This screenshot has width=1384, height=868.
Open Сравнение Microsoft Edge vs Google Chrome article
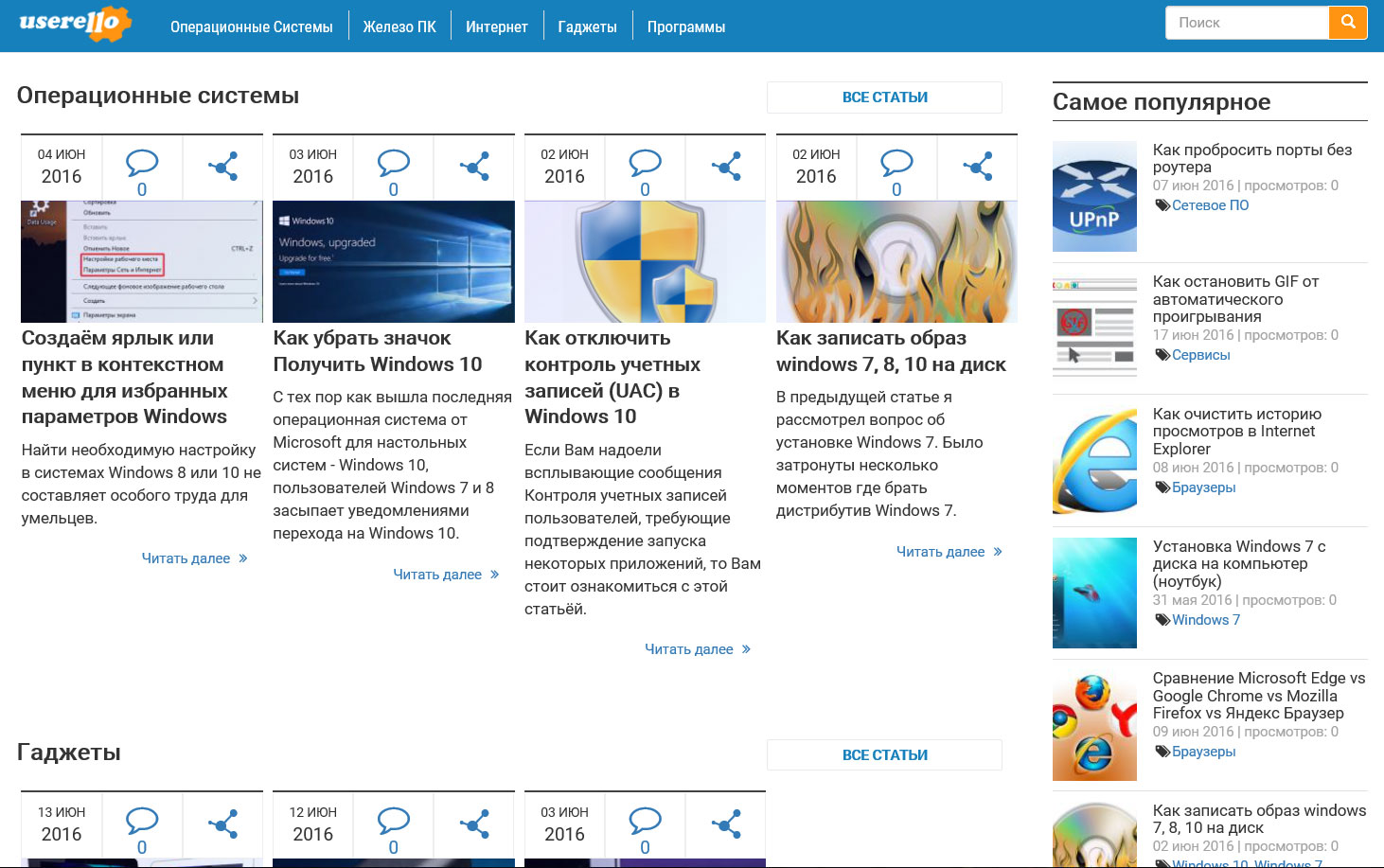click(1259, 696)
